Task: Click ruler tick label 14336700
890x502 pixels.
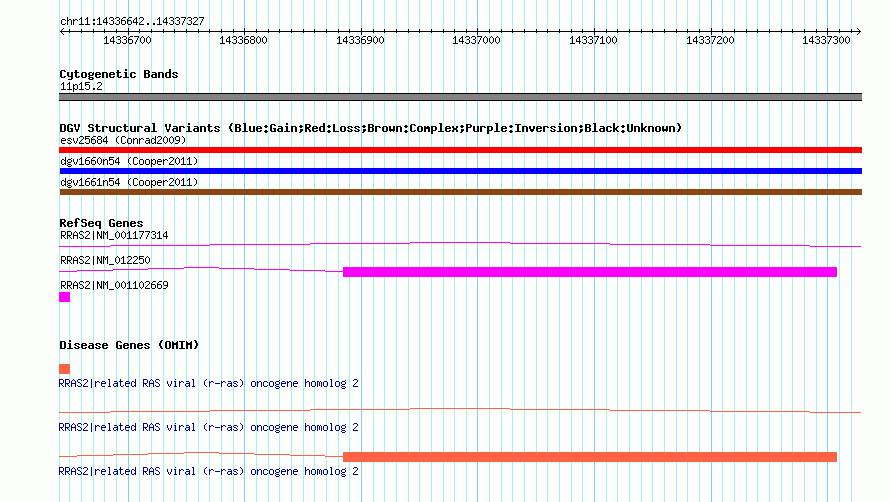Action: [x=127, y=40]
